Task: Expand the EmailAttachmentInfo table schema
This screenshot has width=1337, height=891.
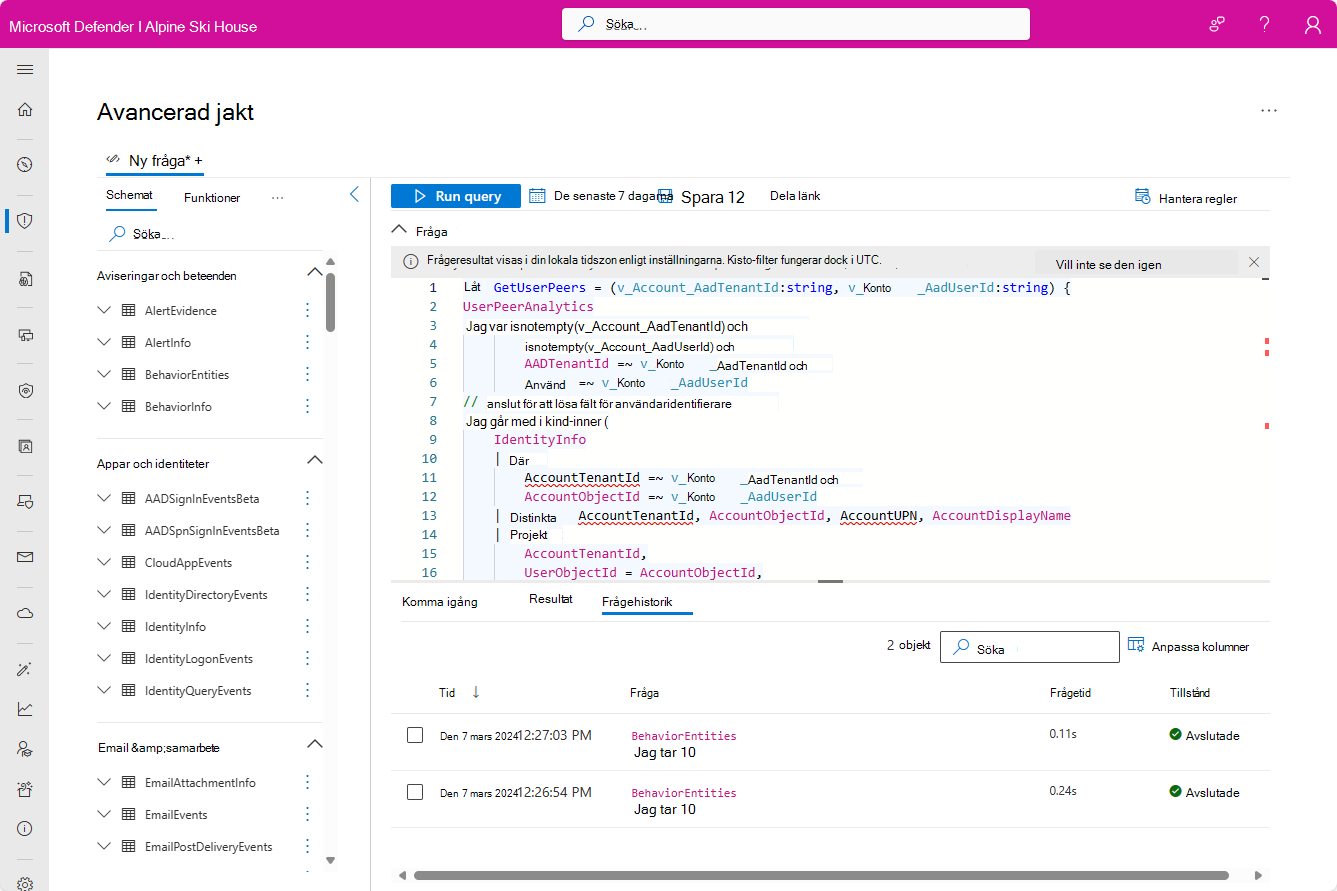Action: [105, 782]
